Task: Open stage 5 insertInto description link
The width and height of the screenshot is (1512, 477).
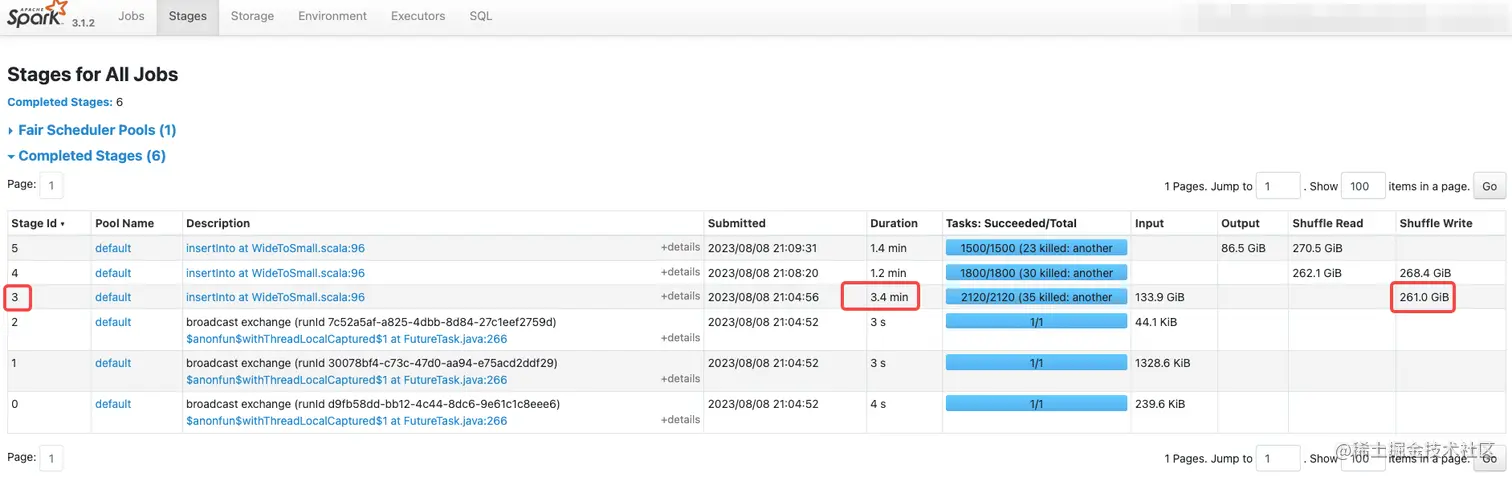Action: point(275,248)
